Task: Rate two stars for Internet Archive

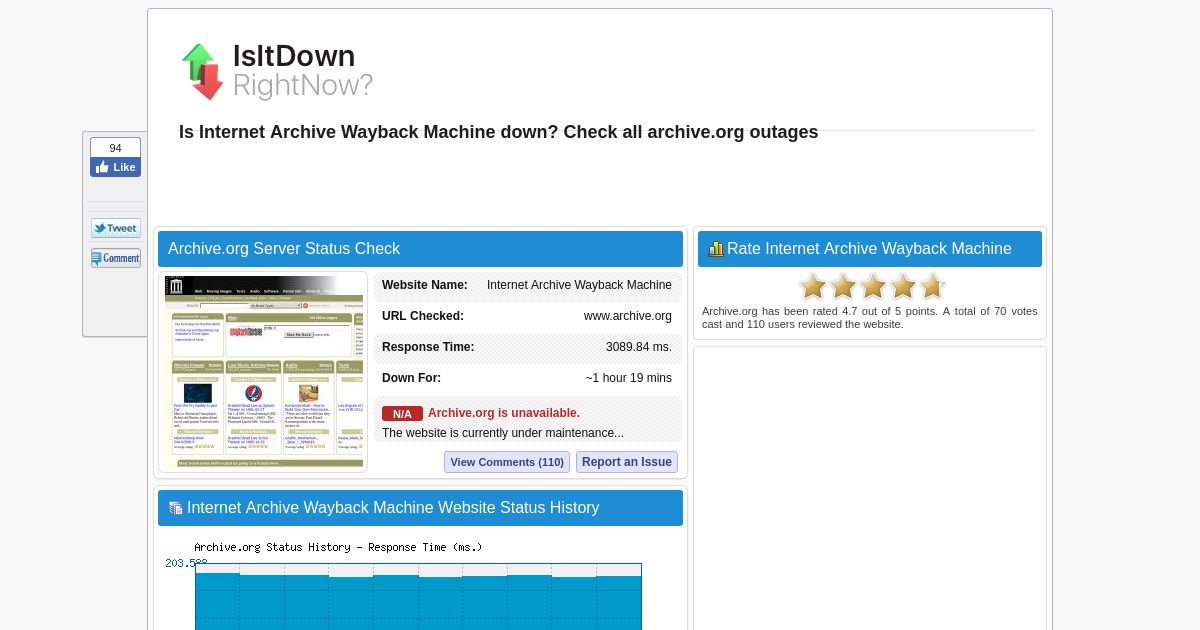Action: 843,287
